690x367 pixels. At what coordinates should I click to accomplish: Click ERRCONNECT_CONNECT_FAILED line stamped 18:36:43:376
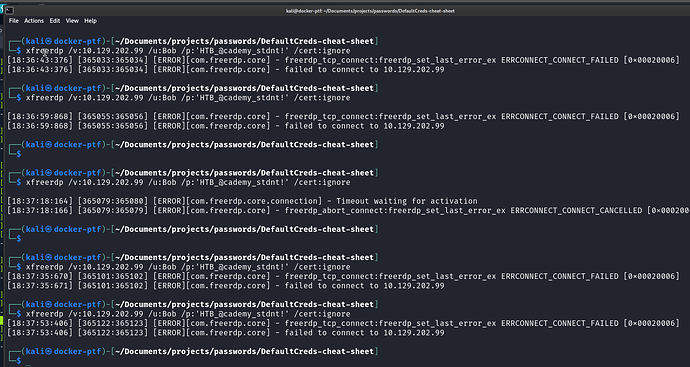[x=344, y=60]
